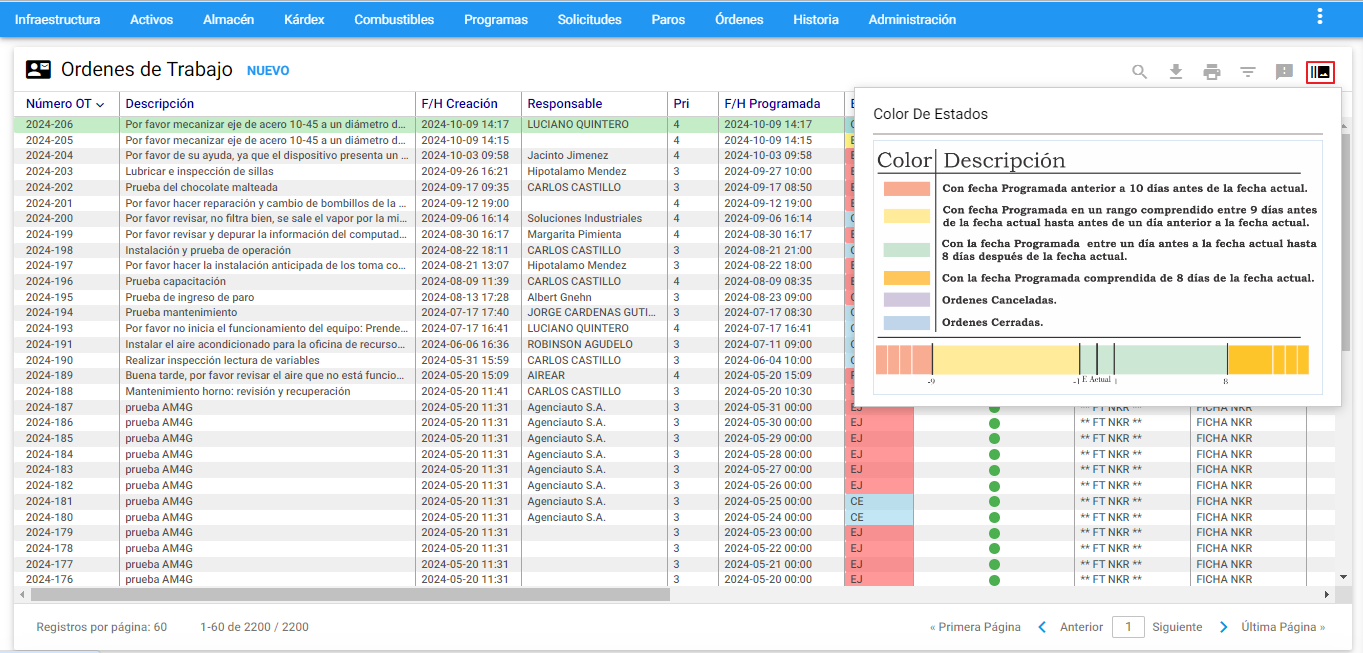Open the Combustibles menu
This screenshot has height=653, width=1363.
[394, 19]
